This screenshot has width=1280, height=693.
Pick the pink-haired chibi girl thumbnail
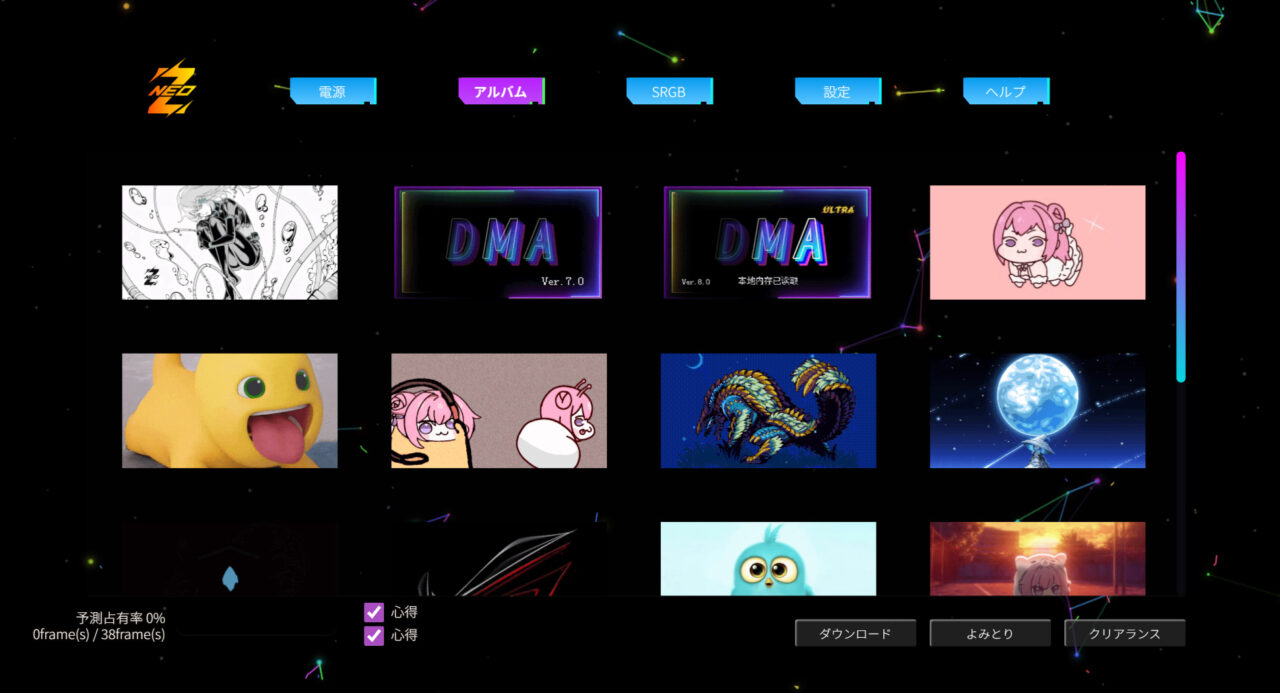click(x=1037, y=242)
